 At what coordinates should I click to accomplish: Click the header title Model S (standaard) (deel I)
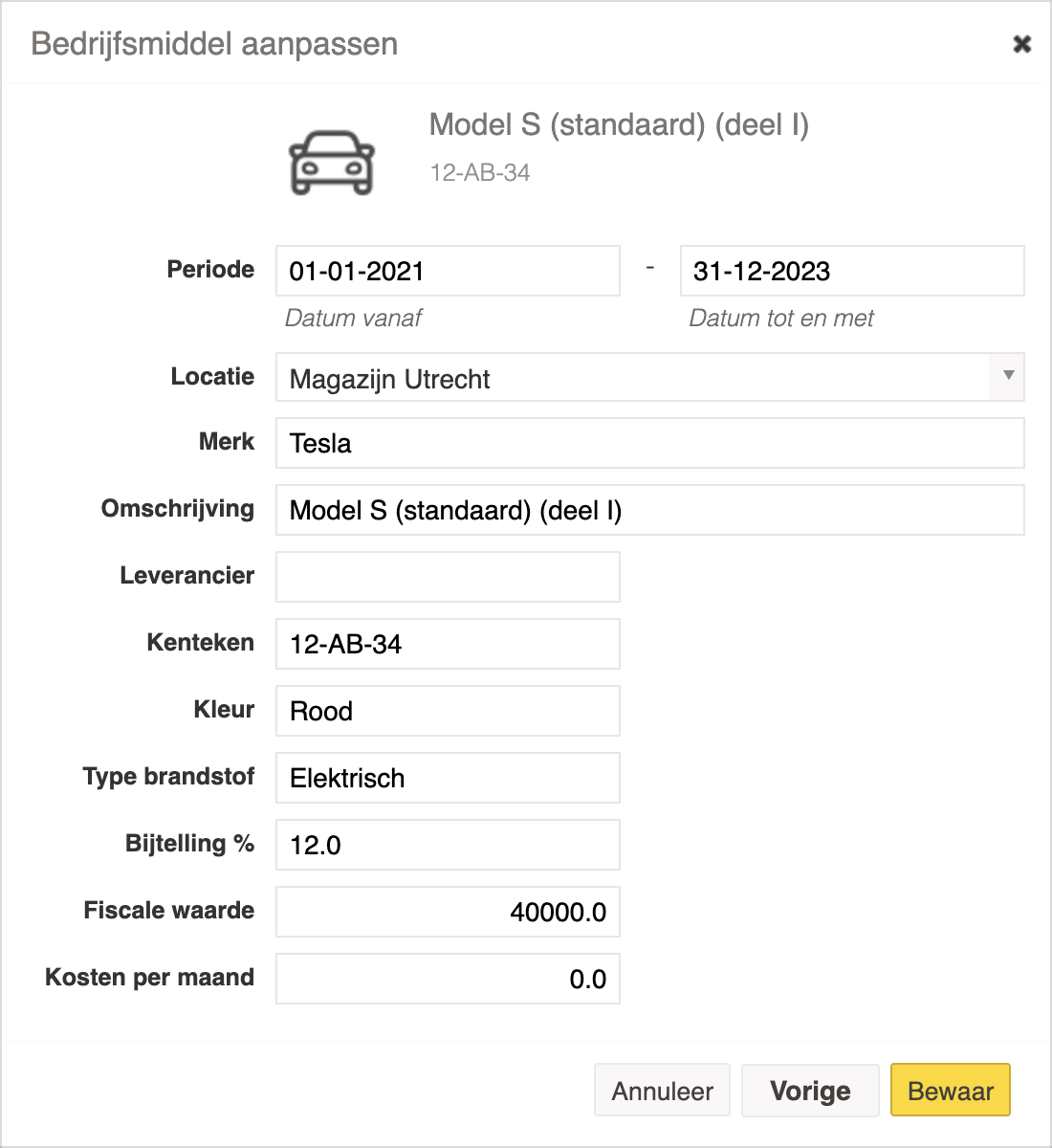(x=619, y=124)
